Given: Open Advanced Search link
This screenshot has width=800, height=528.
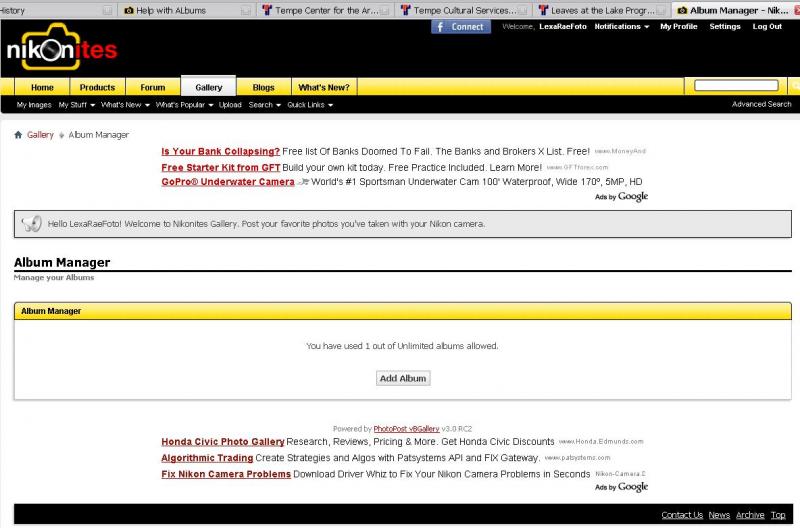Looking at the screenshot, I should pos(761,104).
